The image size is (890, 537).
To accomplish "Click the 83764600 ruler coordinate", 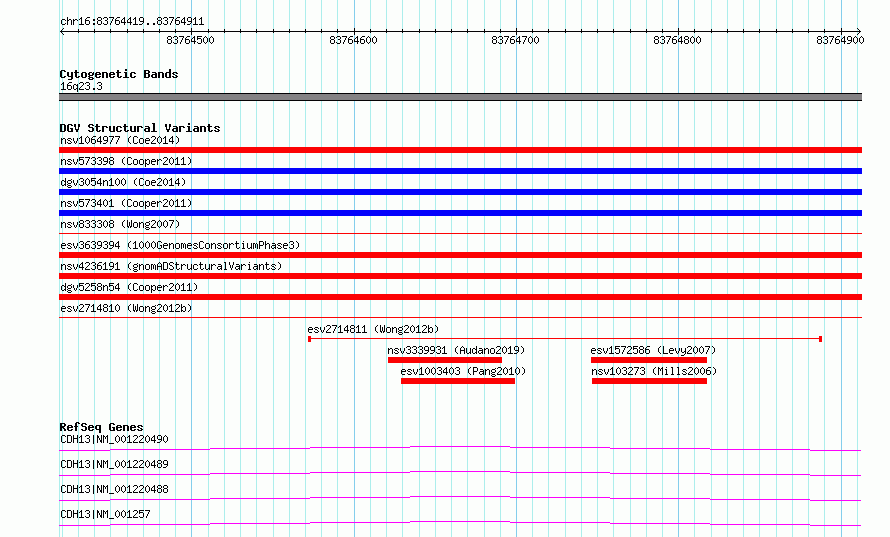I will pyautogui.click(x=353, y=40).
